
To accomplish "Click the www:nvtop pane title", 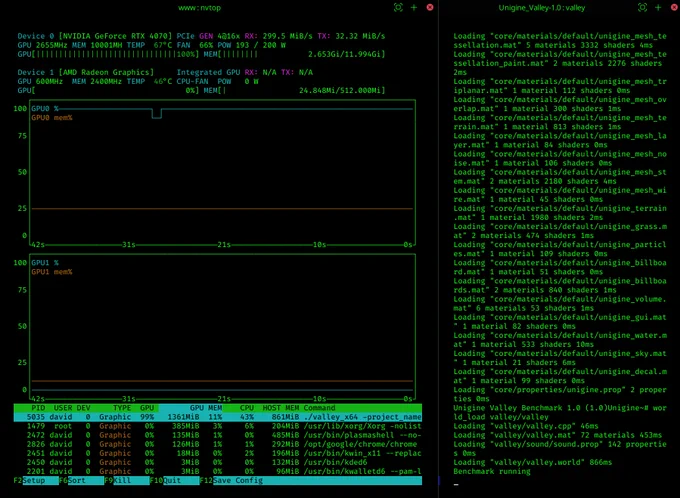I will pyautogui.click(x=199, y=7).
